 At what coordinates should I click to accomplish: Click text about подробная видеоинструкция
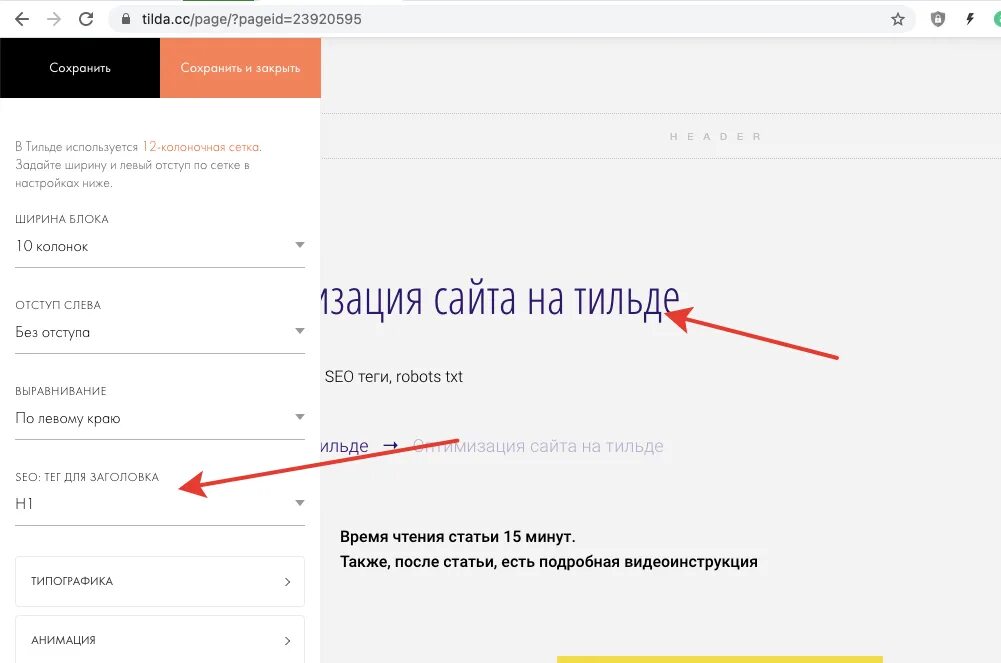pos(548,562)
